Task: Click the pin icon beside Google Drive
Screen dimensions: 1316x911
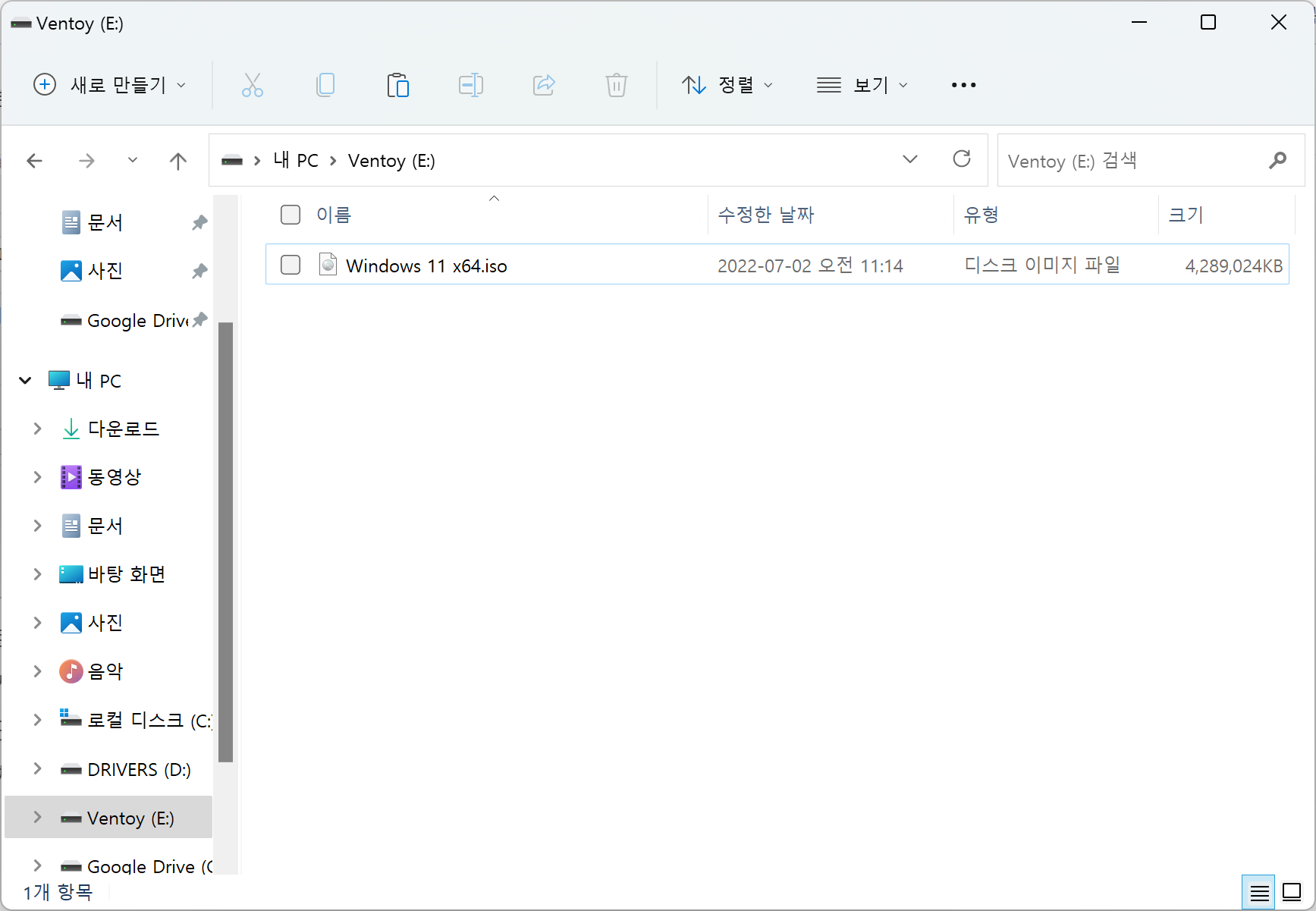Action: point(199,319)
